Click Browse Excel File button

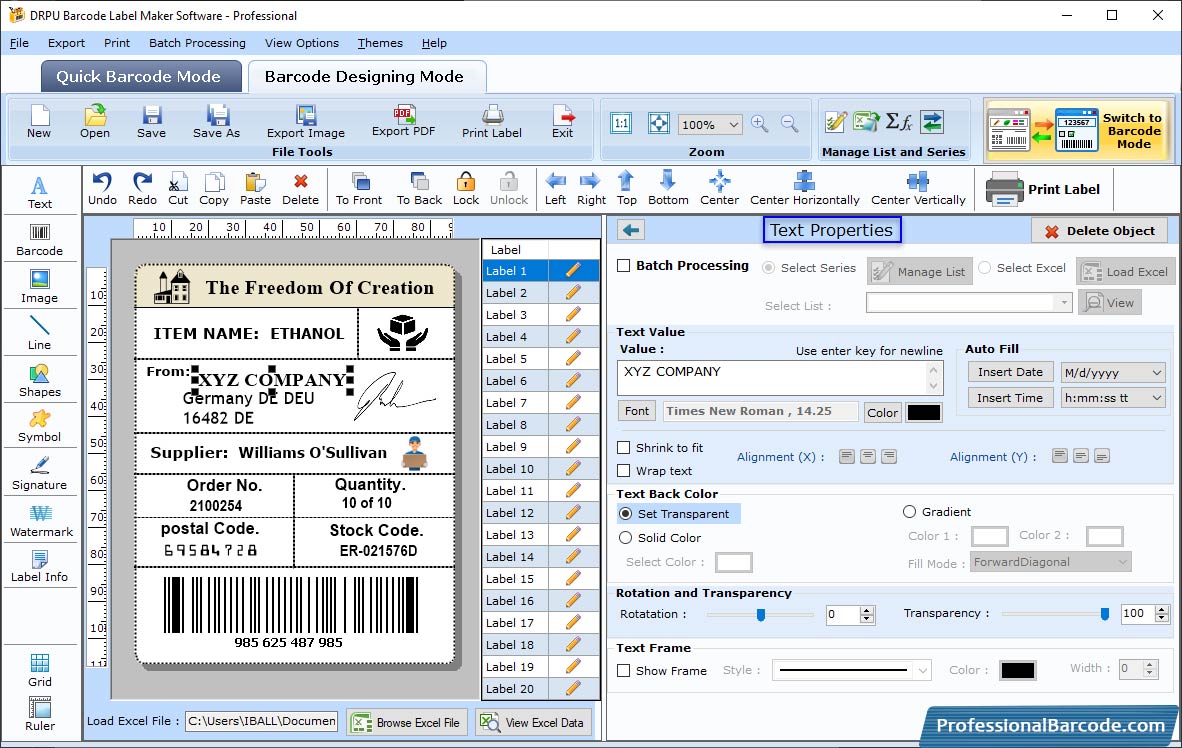click(x=407, y=722)
